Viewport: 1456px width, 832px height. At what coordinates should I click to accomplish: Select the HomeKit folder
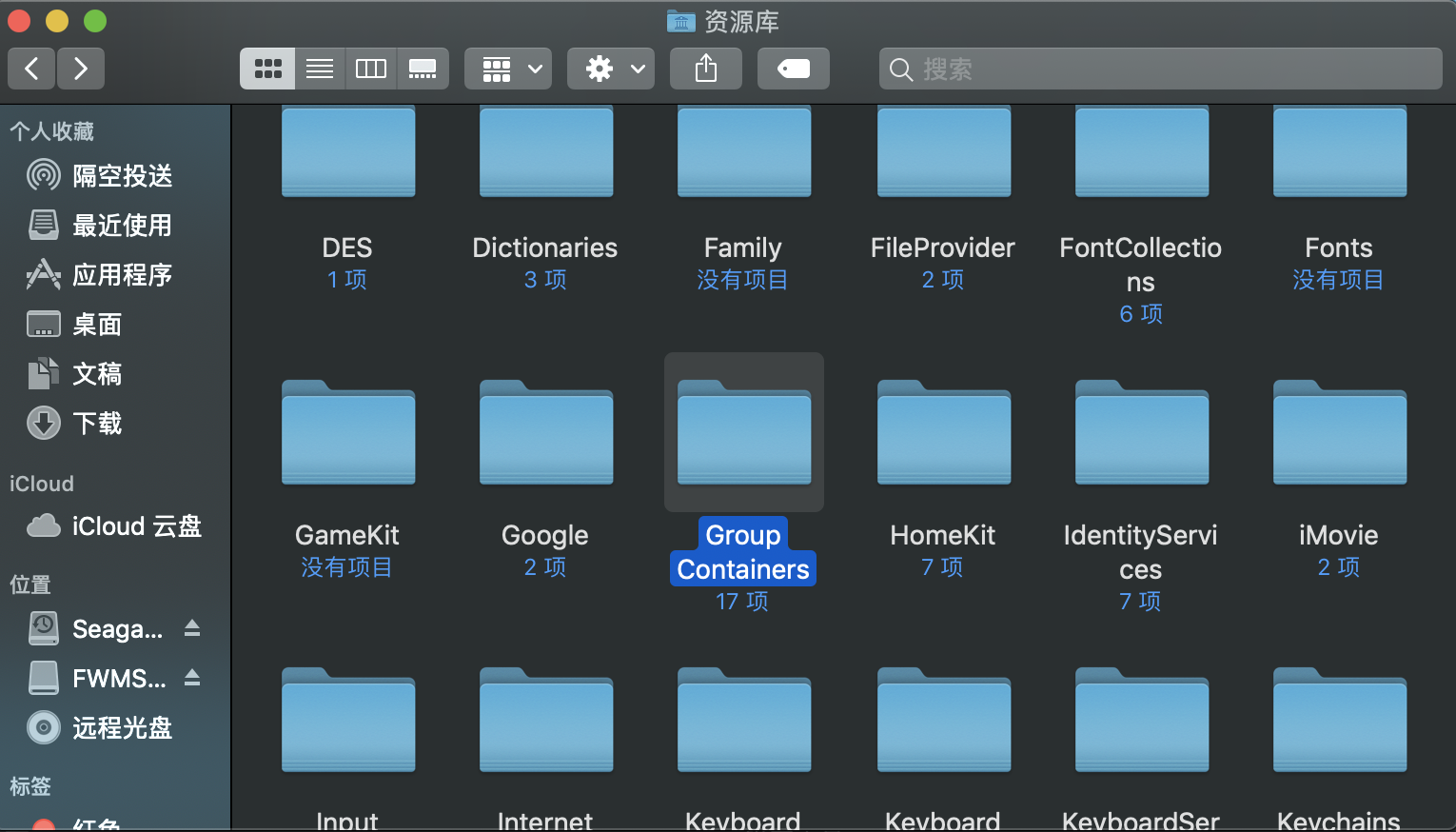[944, 433]
